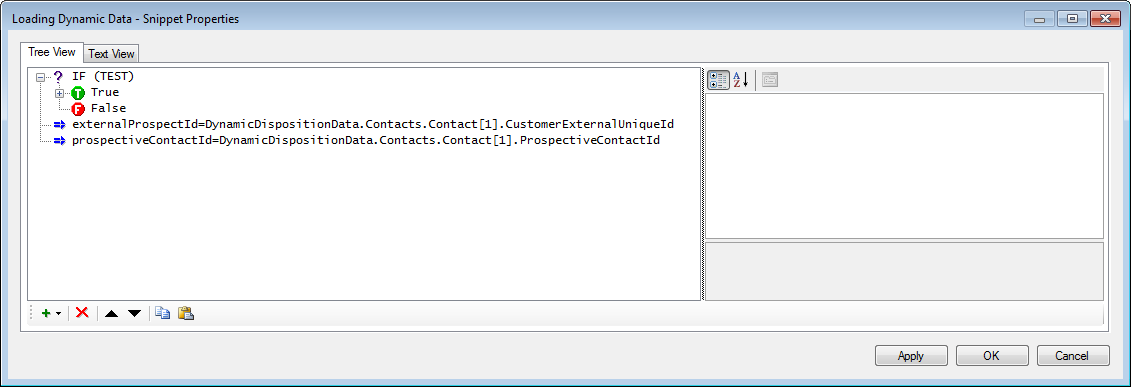Image resolution: width=1131 pixels, height=387 pixels.
Task: Move item up with black arrow
Action: pyautogui.click(x=110, y=313)
